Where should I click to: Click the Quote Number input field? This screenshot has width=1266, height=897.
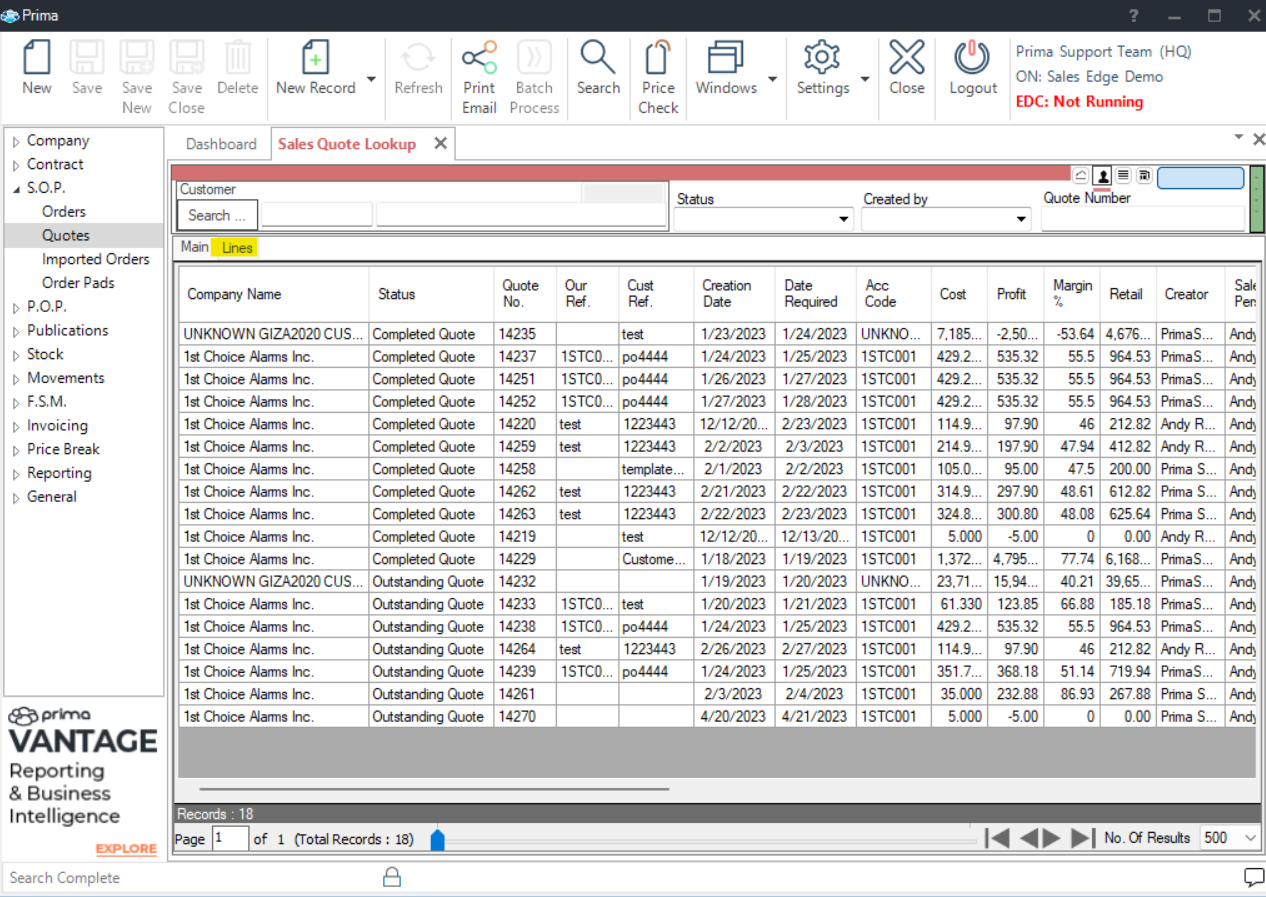pos(1143,219)
